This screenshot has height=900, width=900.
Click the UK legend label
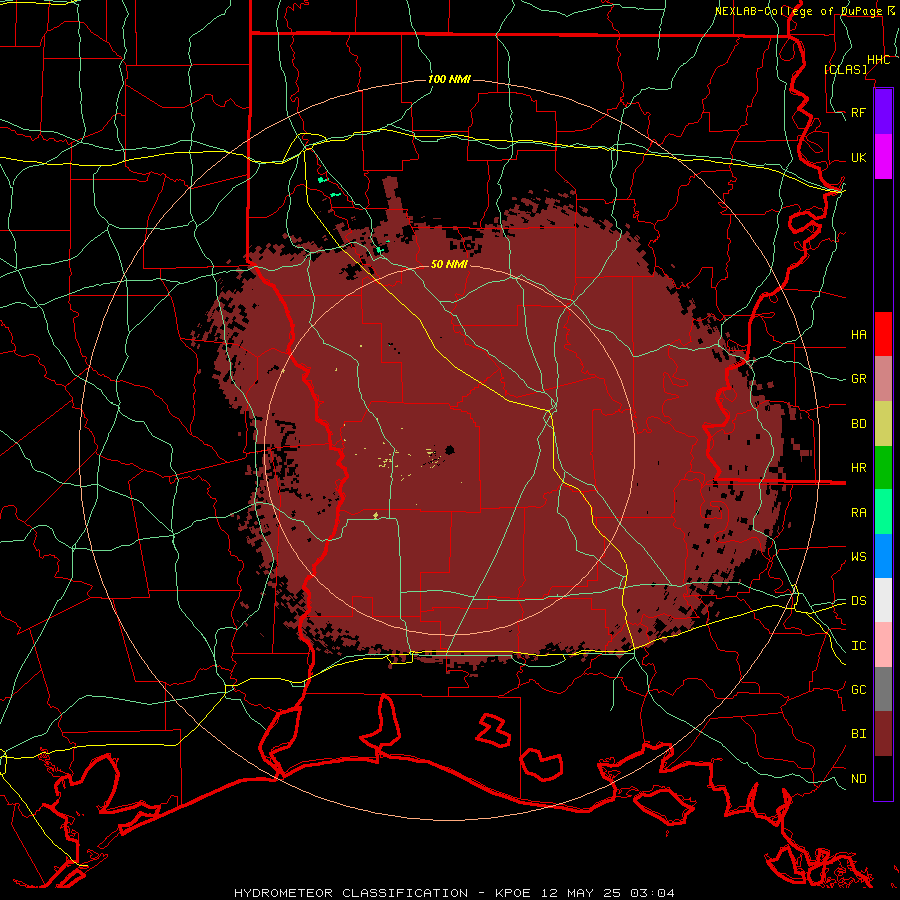[x=858, y=157]
